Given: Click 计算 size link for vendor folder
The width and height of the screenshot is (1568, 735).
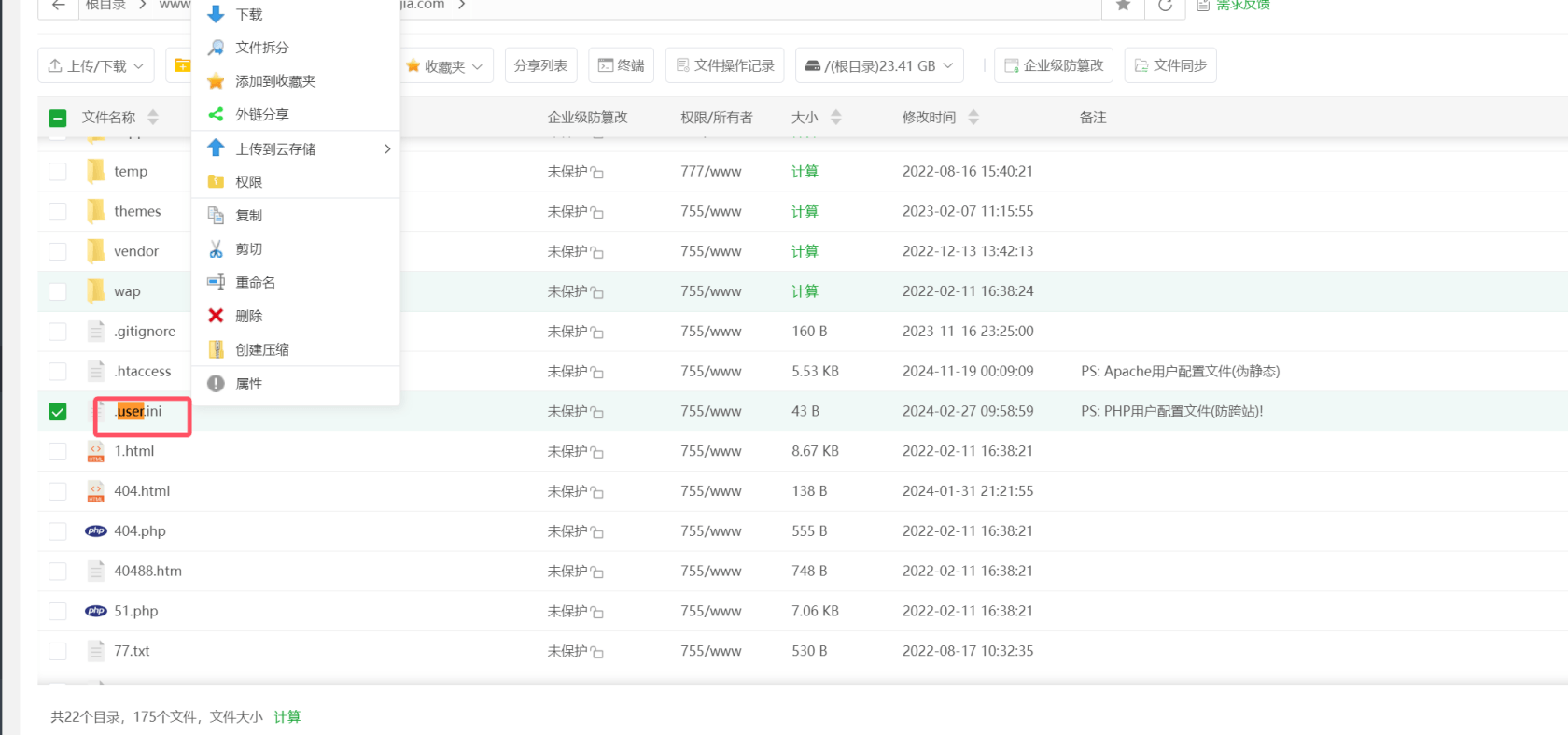Looking at the screenshot, I should [805, 251].
